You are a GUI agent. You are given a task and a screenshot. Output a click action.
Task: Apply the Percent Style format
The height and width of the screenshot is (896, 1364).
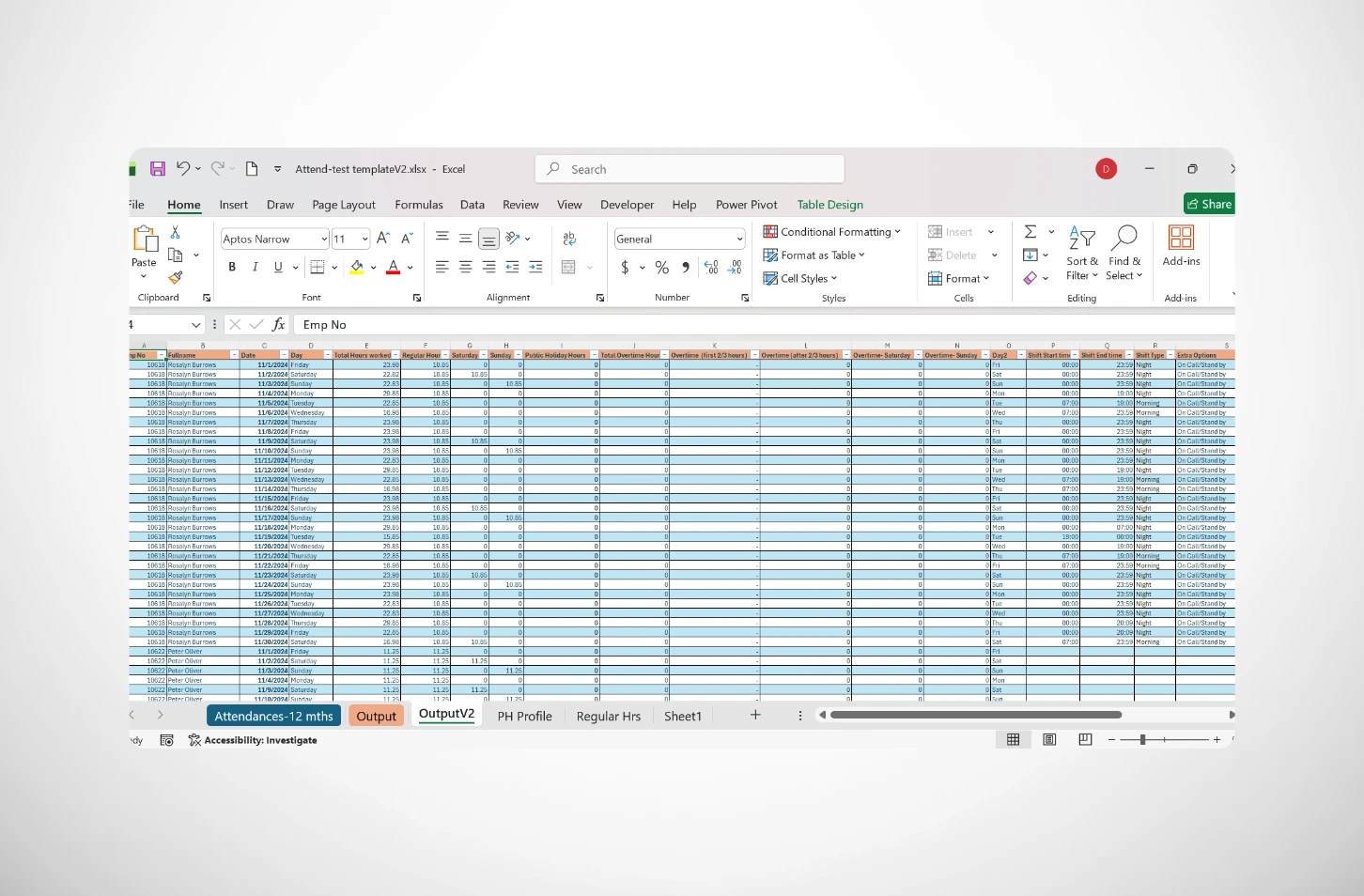(661, 268)
